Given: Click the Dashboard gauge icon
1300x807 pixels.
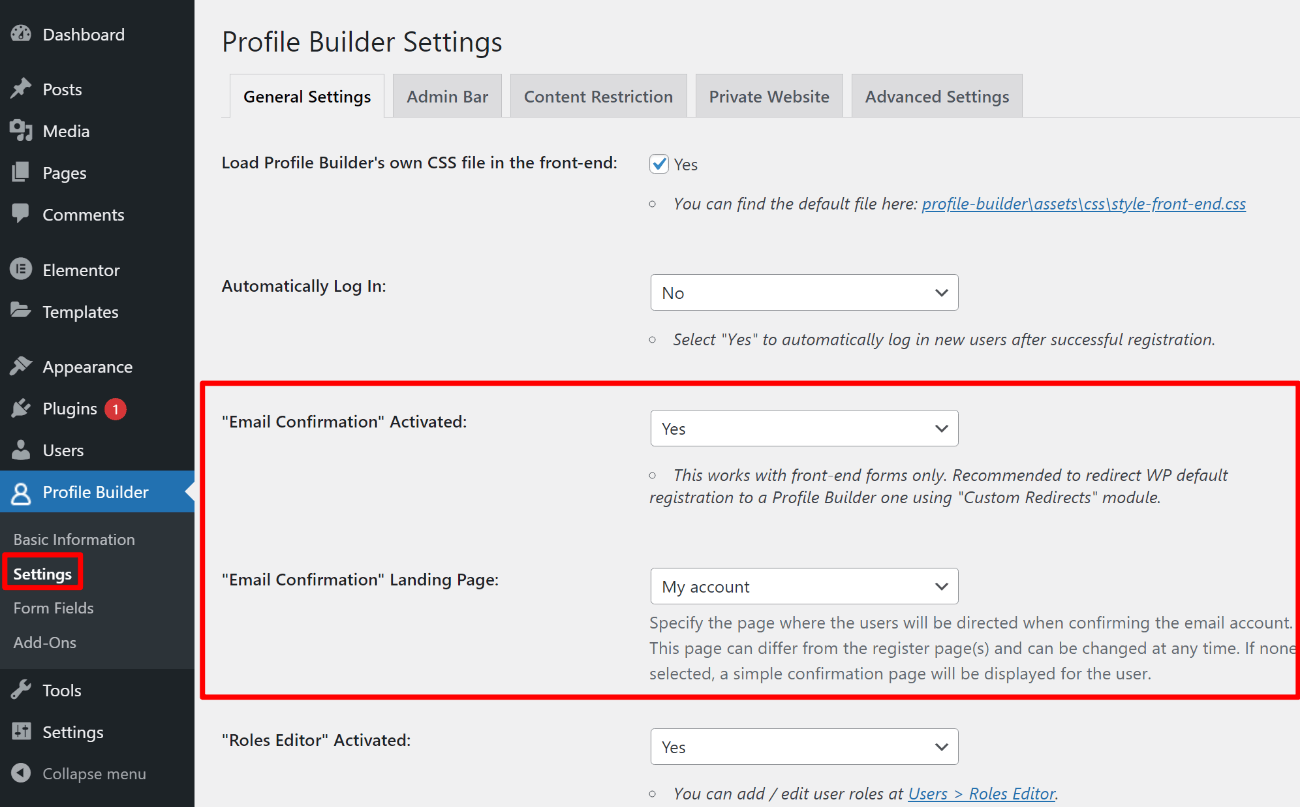Looking at the screenshot, I should [21, 34].
